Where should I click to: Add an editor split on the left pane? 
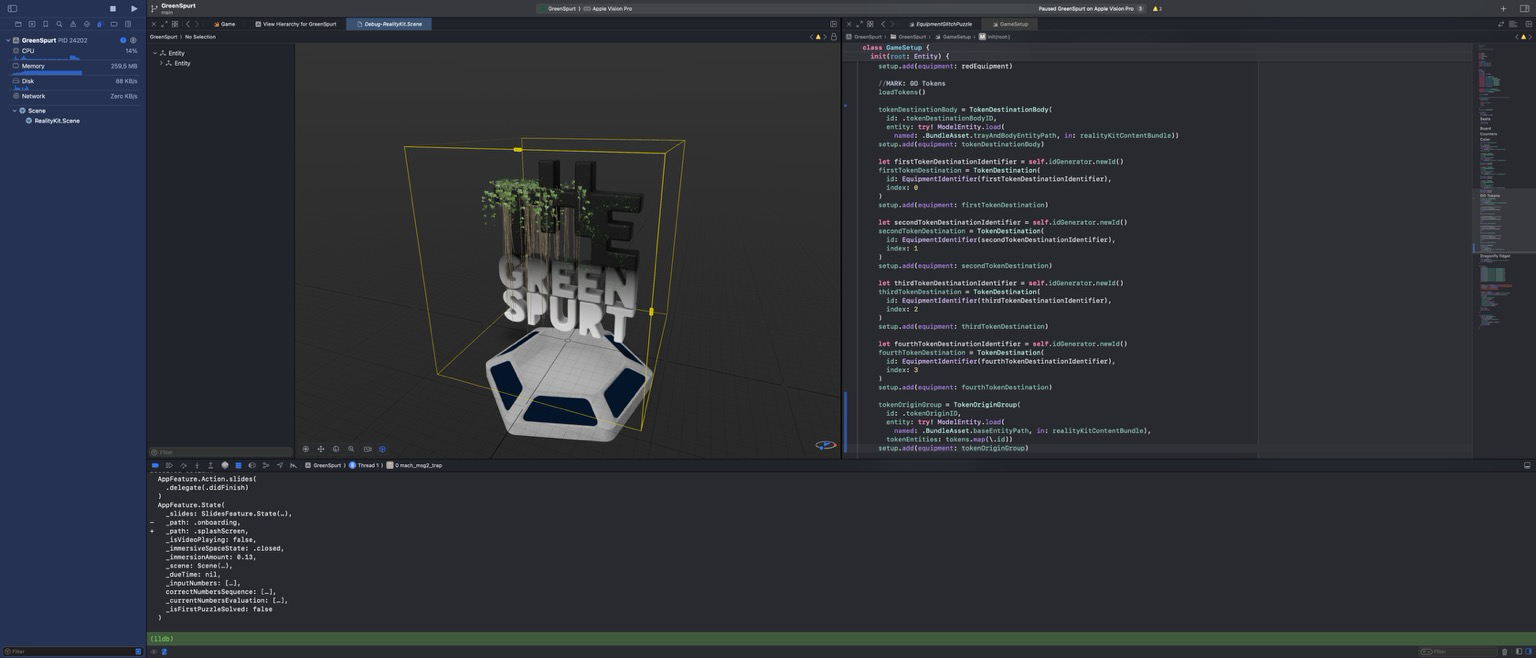pos(833,24)
